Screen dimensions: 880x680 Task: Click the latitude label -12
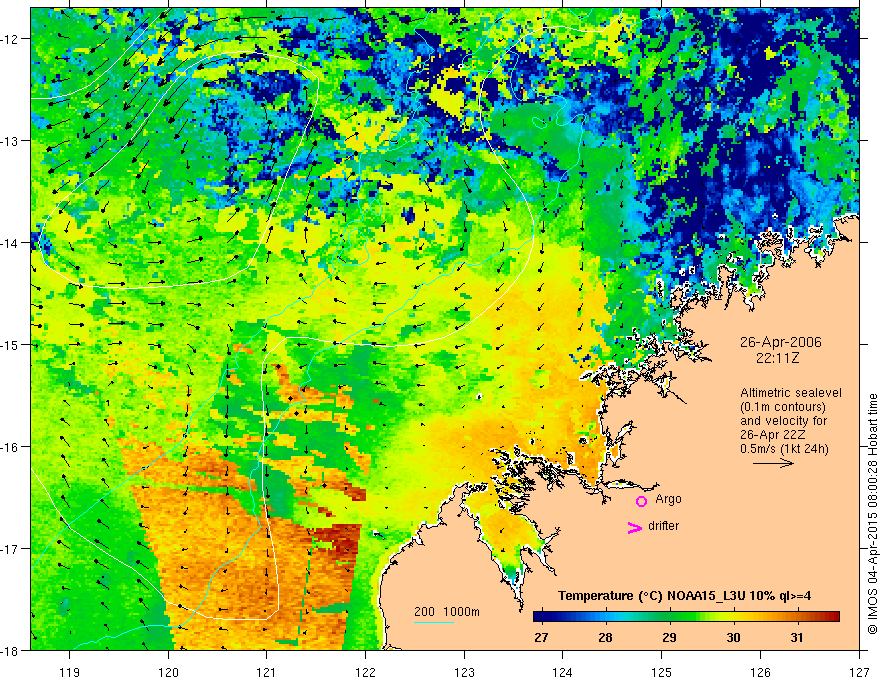[x=10, y=39]
